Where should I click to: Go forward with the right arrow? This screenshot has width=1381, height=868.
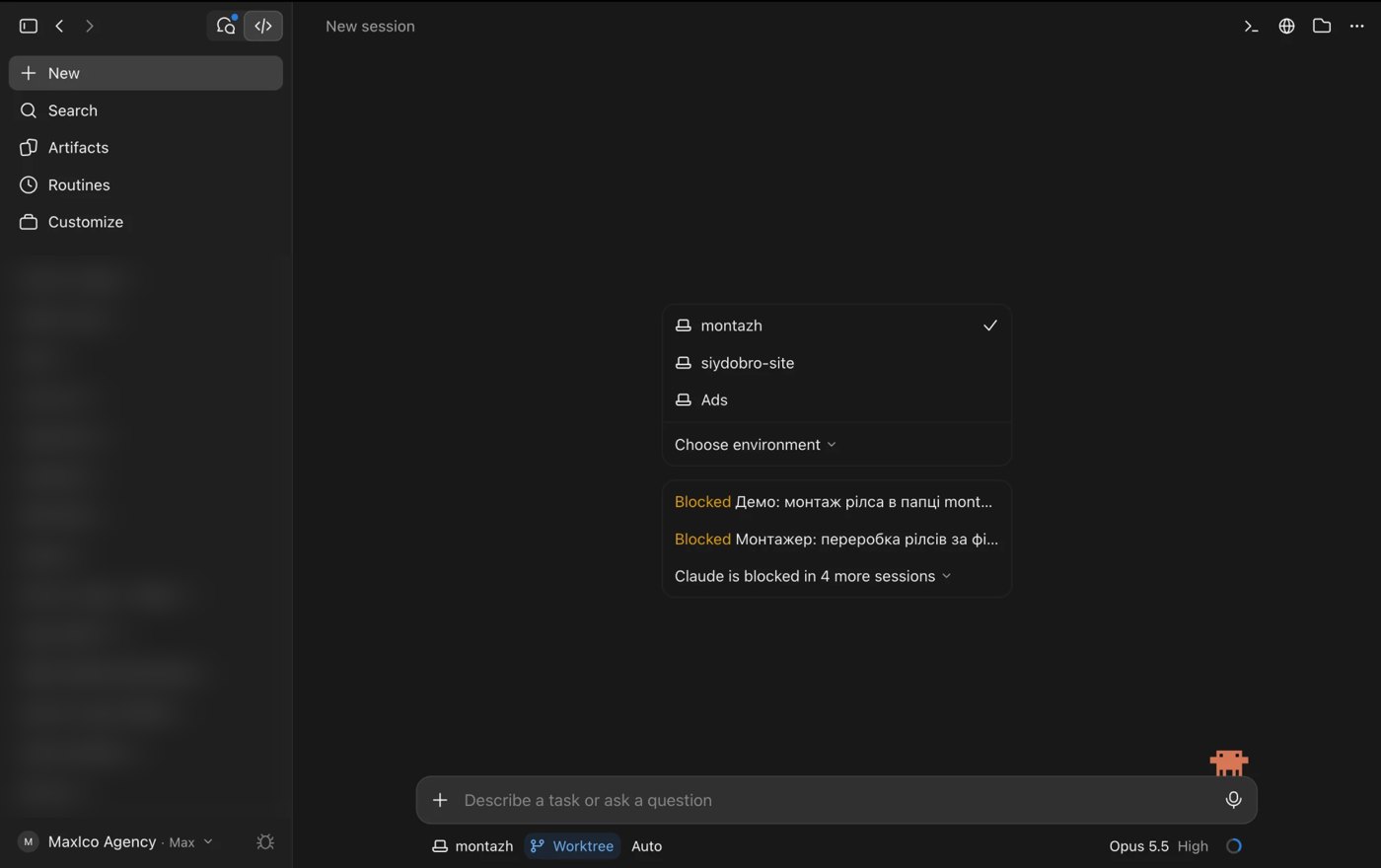pos(90,26)
